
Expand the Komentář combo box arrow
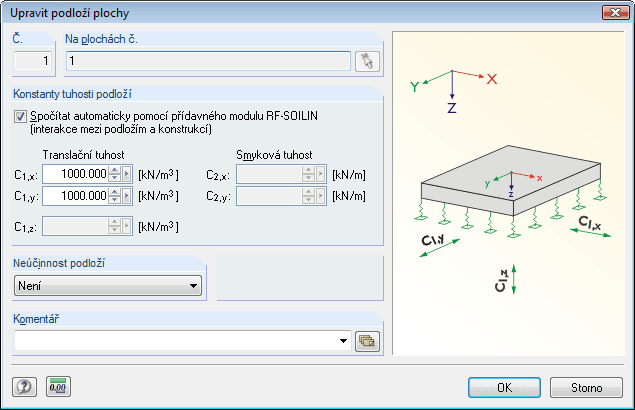(343, 341)
